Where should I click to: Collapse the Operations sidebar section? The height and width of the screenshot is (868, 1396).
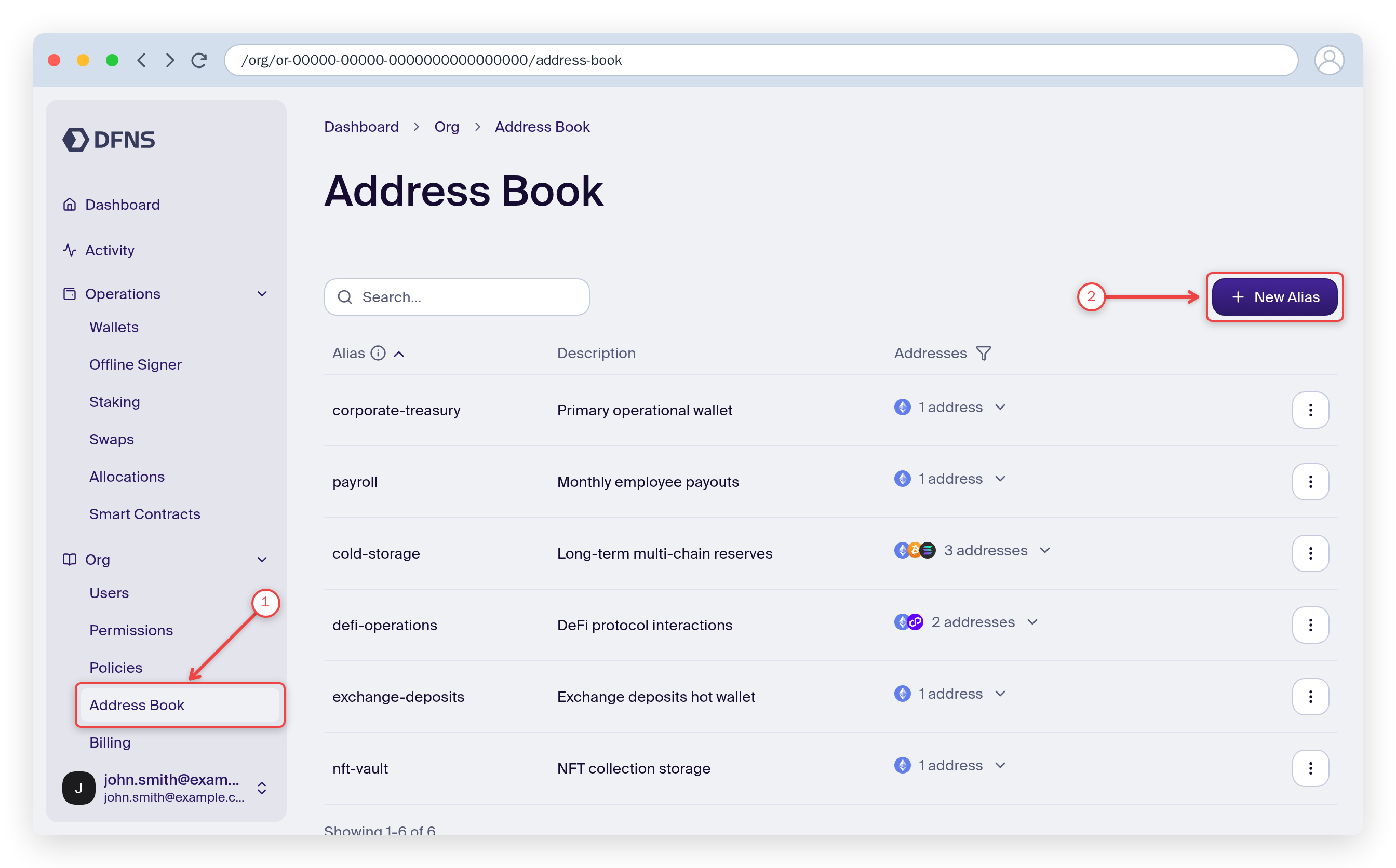262,294
